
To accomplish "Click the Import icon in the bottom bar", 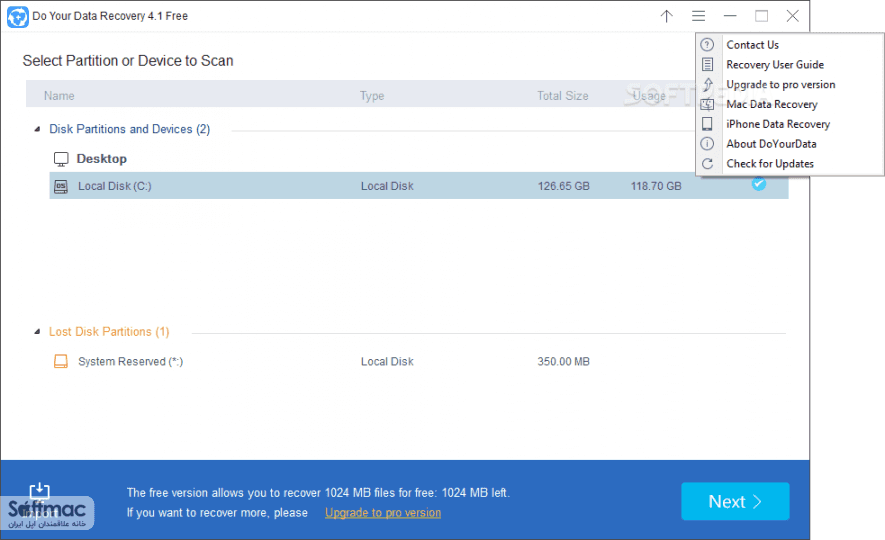I will [40, 493].
